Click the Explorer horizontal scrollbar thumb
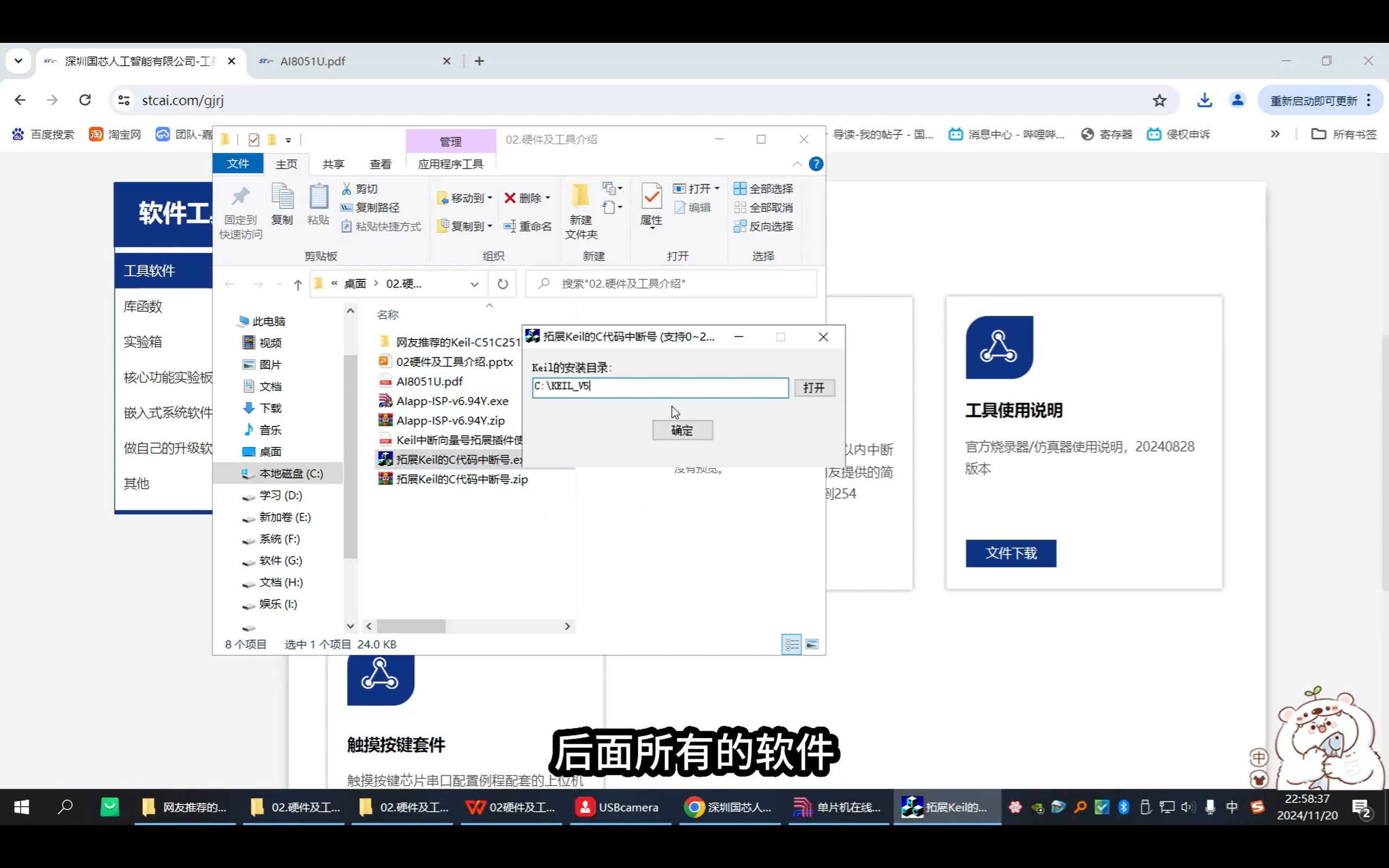Image resolution: width=1389 pixels, height=868 pixels. coord(411,626)
